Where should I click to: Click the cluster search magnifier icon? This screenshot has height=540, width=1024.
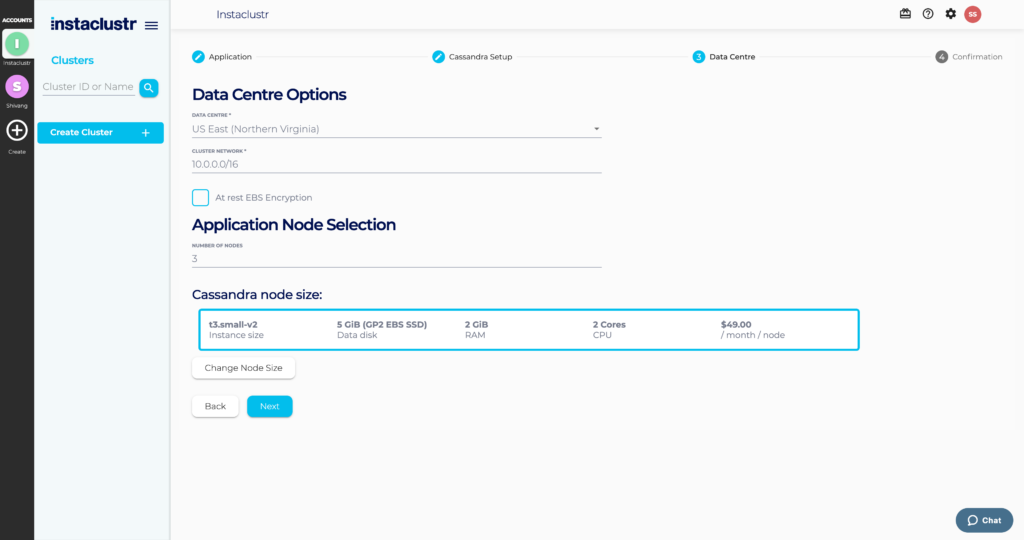[x=149, y=88]
